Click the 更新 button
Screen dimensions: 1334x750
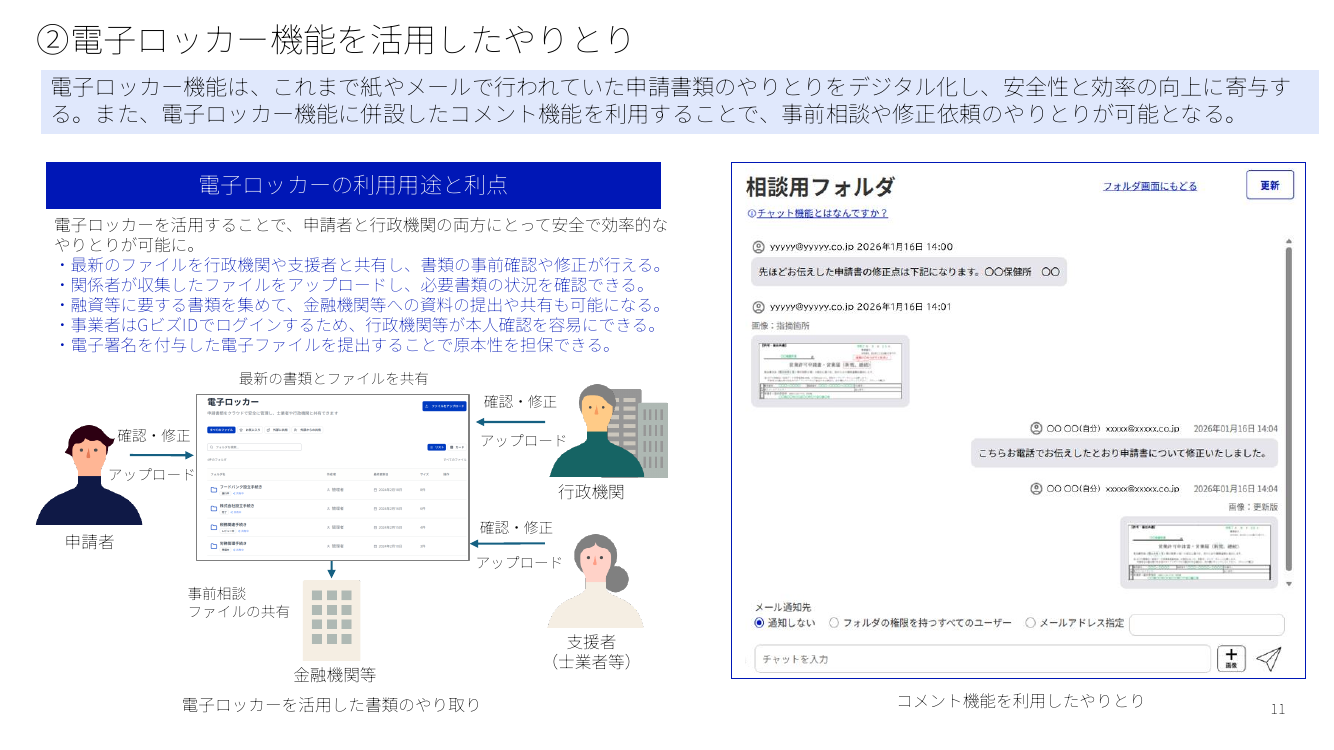(1270, 185)
